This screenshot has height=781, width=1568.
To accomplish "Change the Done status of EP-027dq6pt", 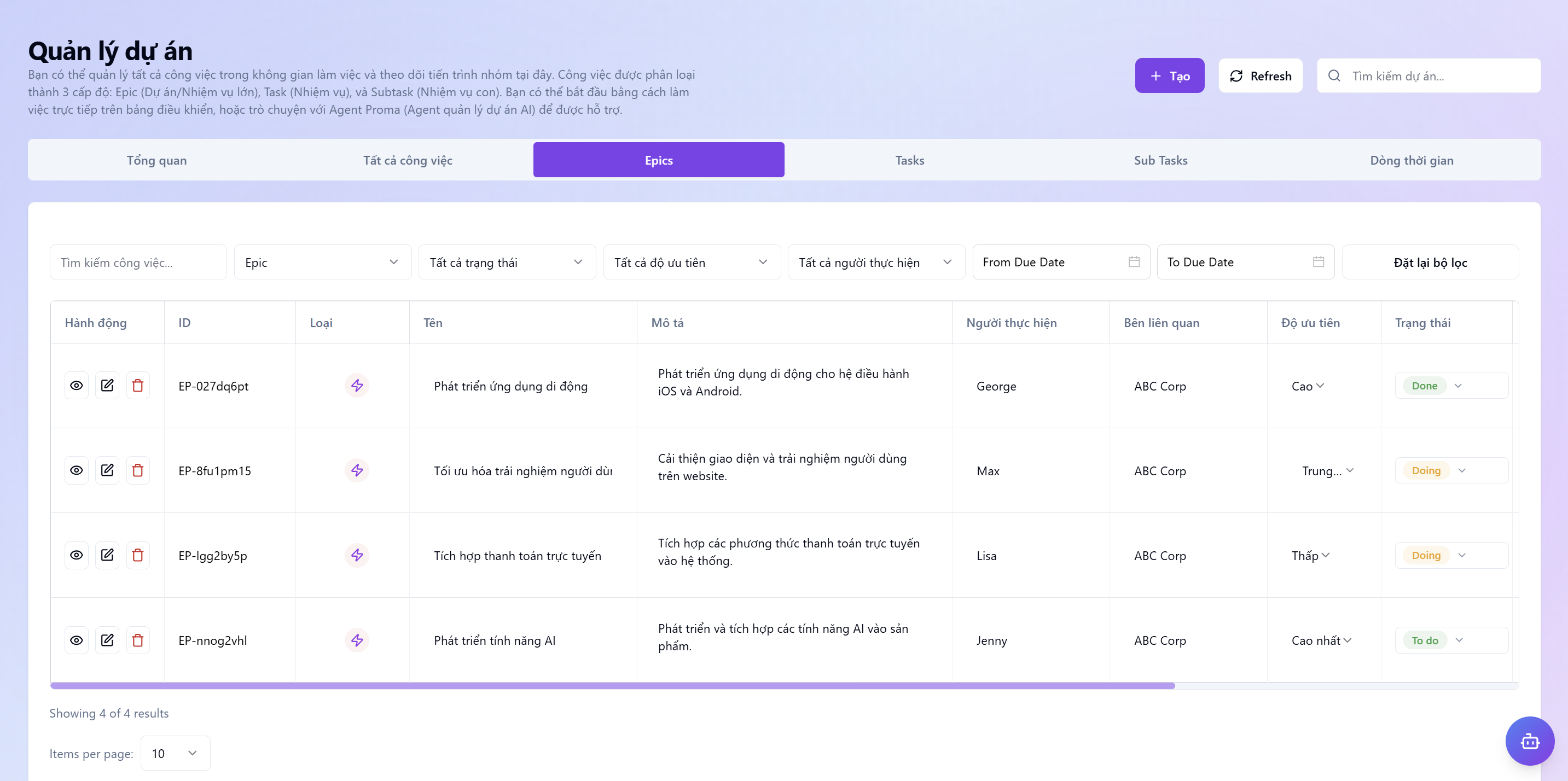I will pos(1451,386).
